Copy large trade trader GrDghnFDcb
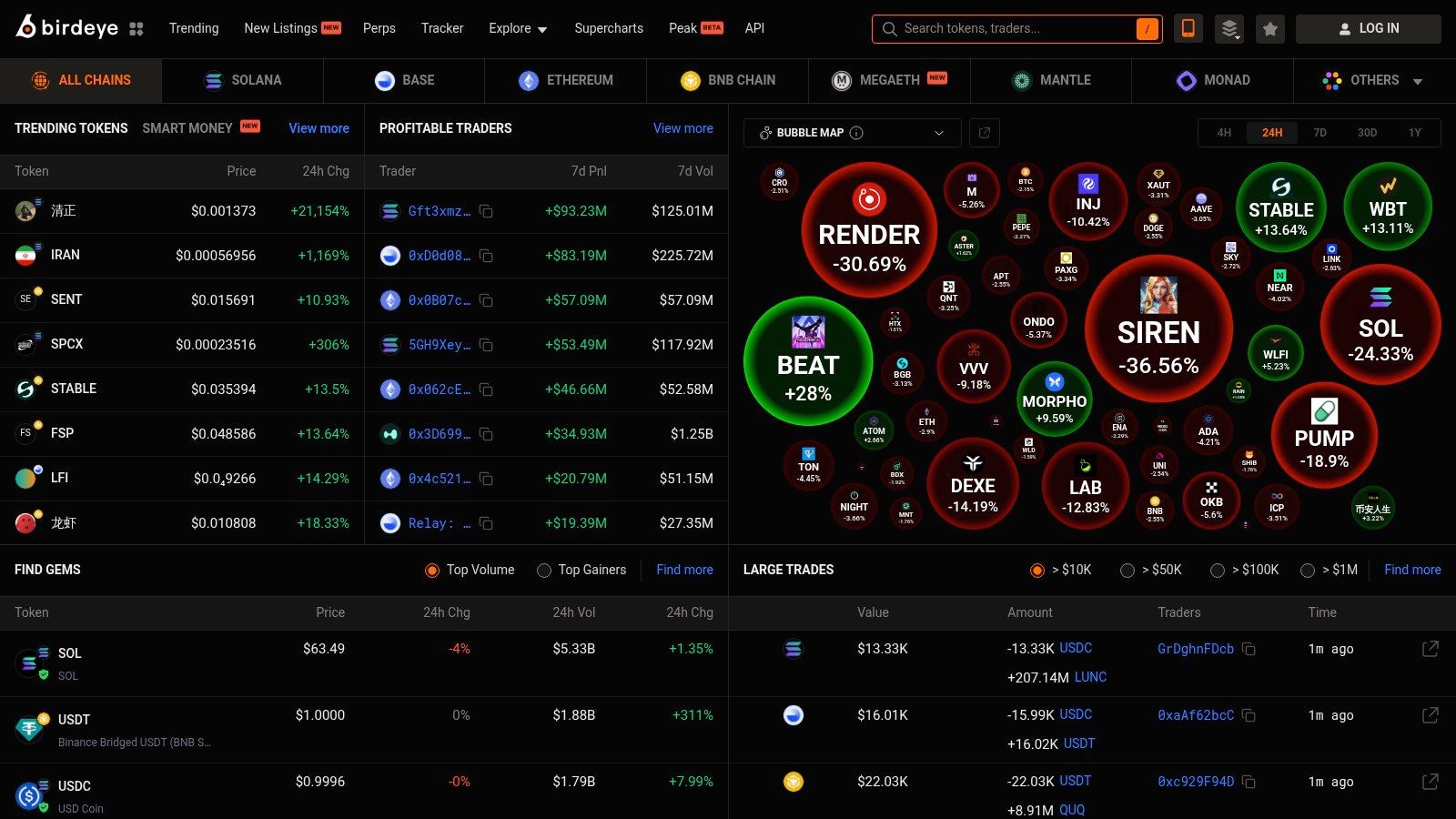 [1249, 649]
